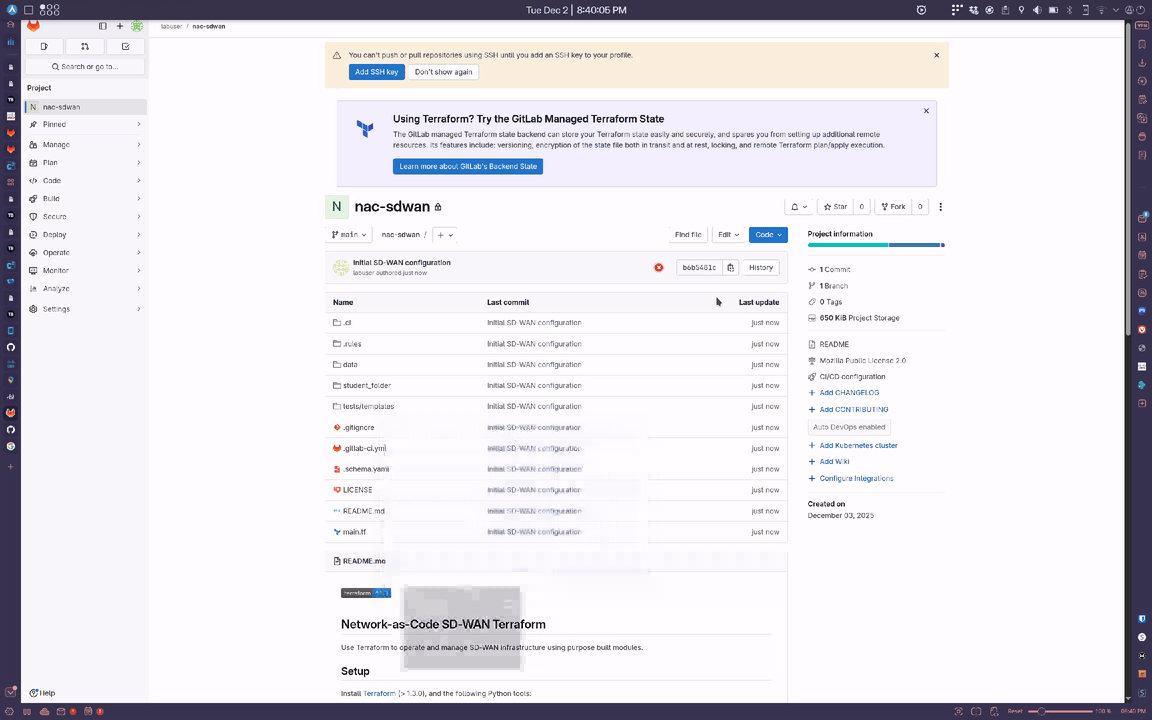
Task: Open the VPN panel icon
Action: [x=1142, y=26]
